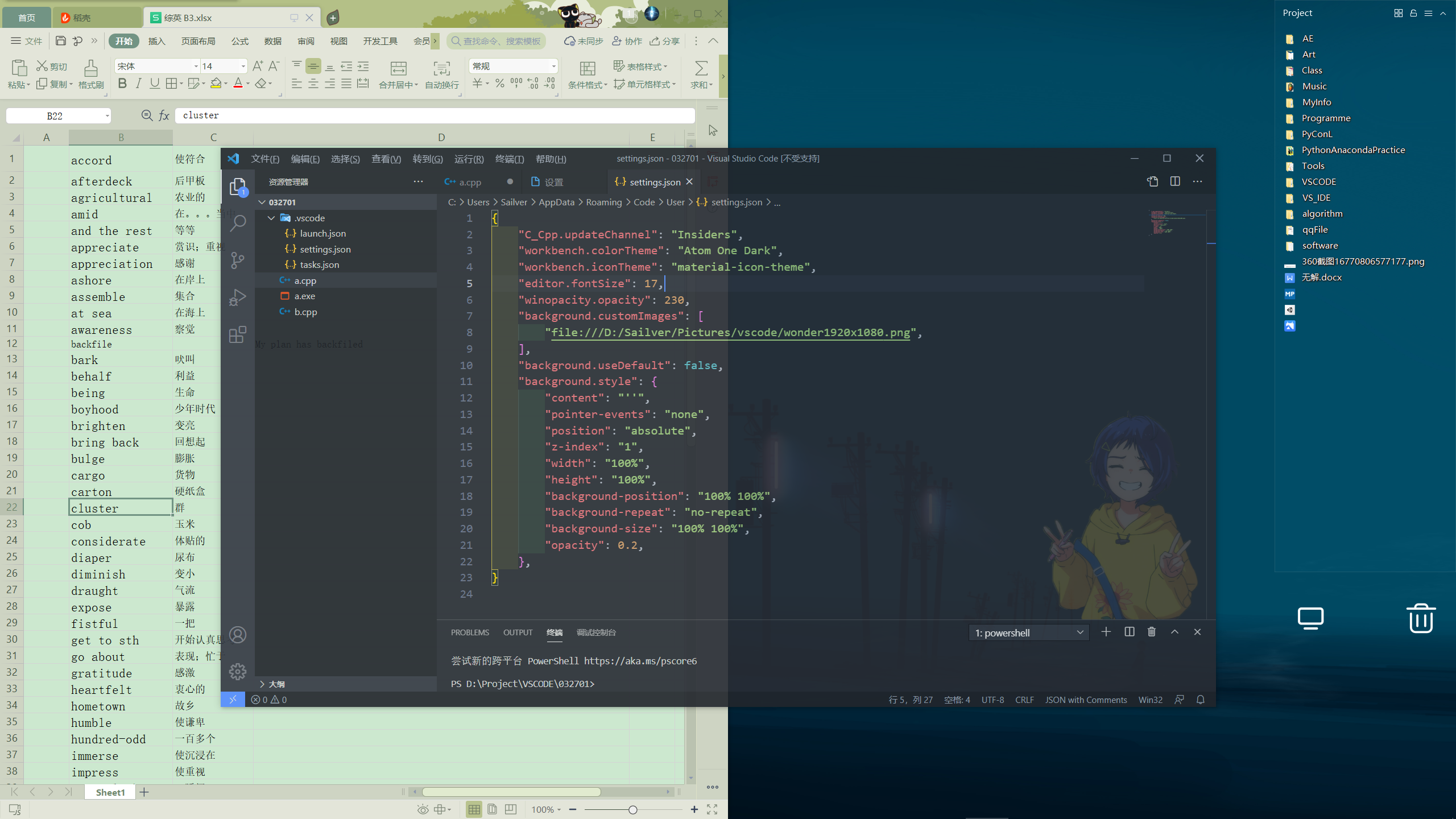Open b.cpp in the file explorer
This screenshot has height=819, width=1456.
(x=305, y=312)
